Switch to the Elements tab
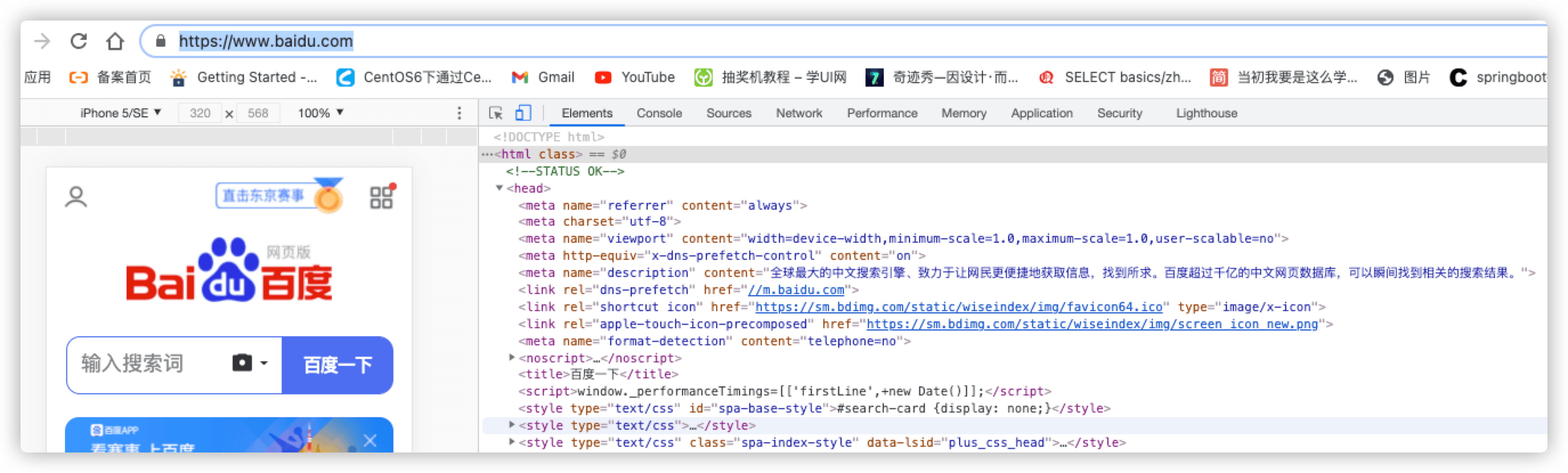Image resolution: width=1568 pixels, height=473 pixels. click(587, 113)
